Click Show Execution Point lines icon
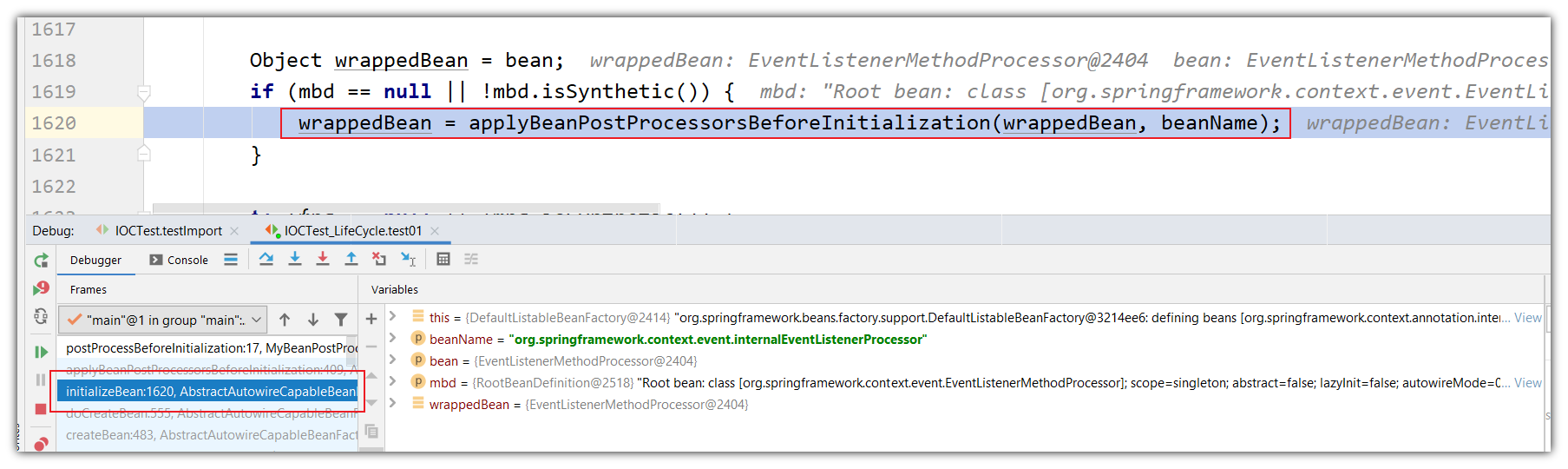 (x=231, y=259)
